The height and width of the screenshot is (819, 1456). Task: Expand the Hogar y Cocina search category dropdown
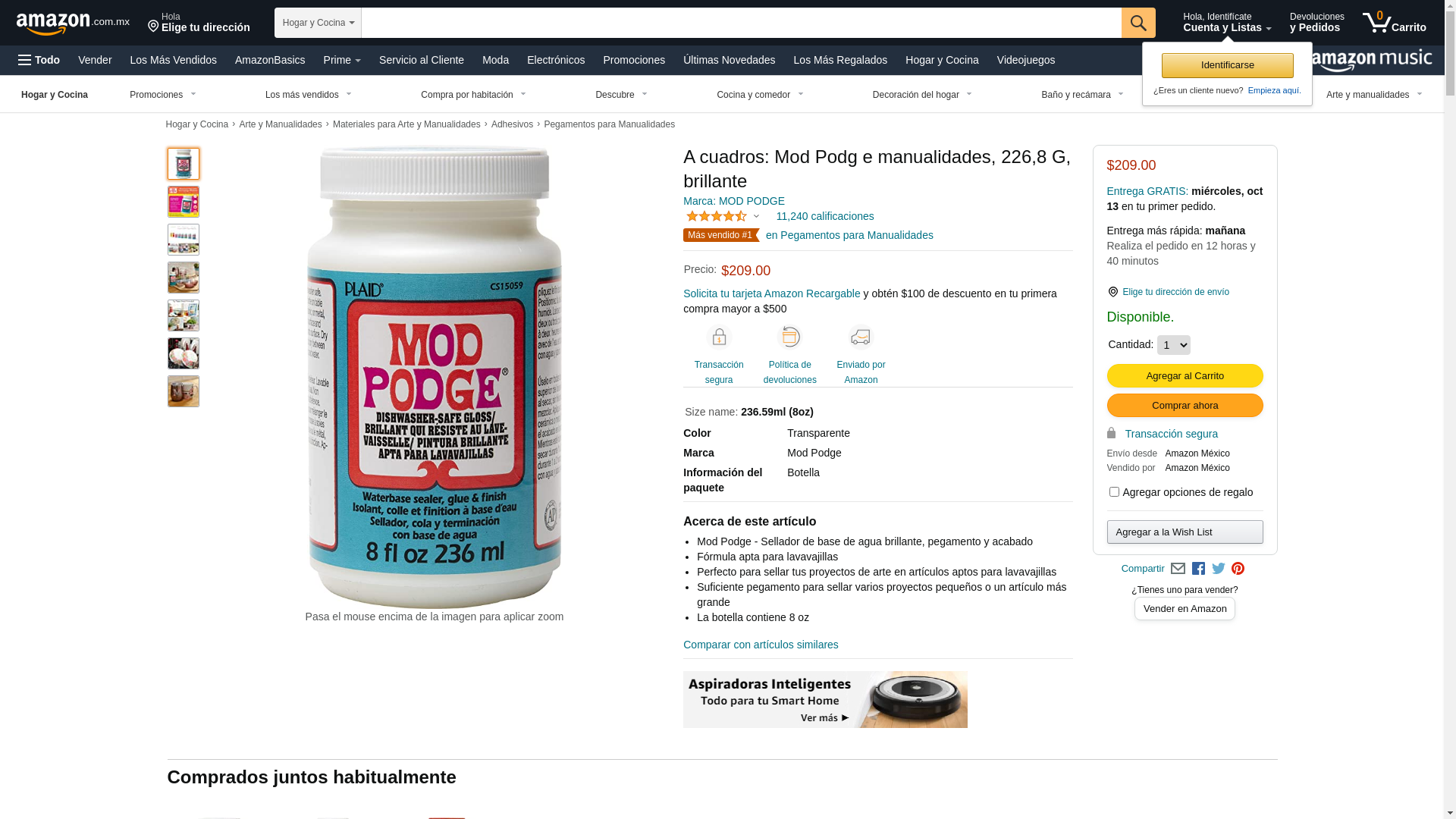[318, 23]
